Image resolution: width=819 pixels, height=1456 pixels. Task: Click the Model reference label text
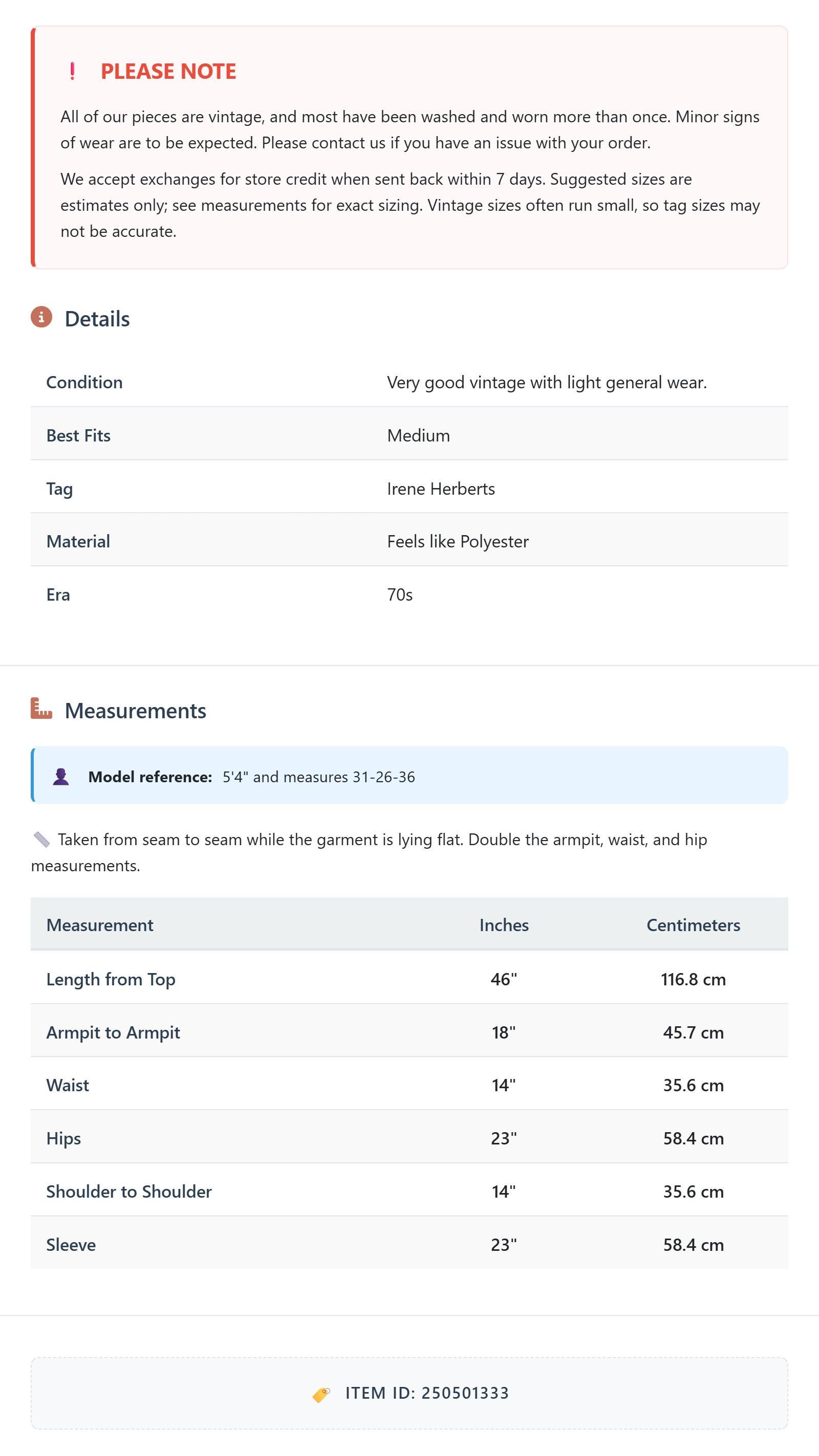click(x=150, y=777)
